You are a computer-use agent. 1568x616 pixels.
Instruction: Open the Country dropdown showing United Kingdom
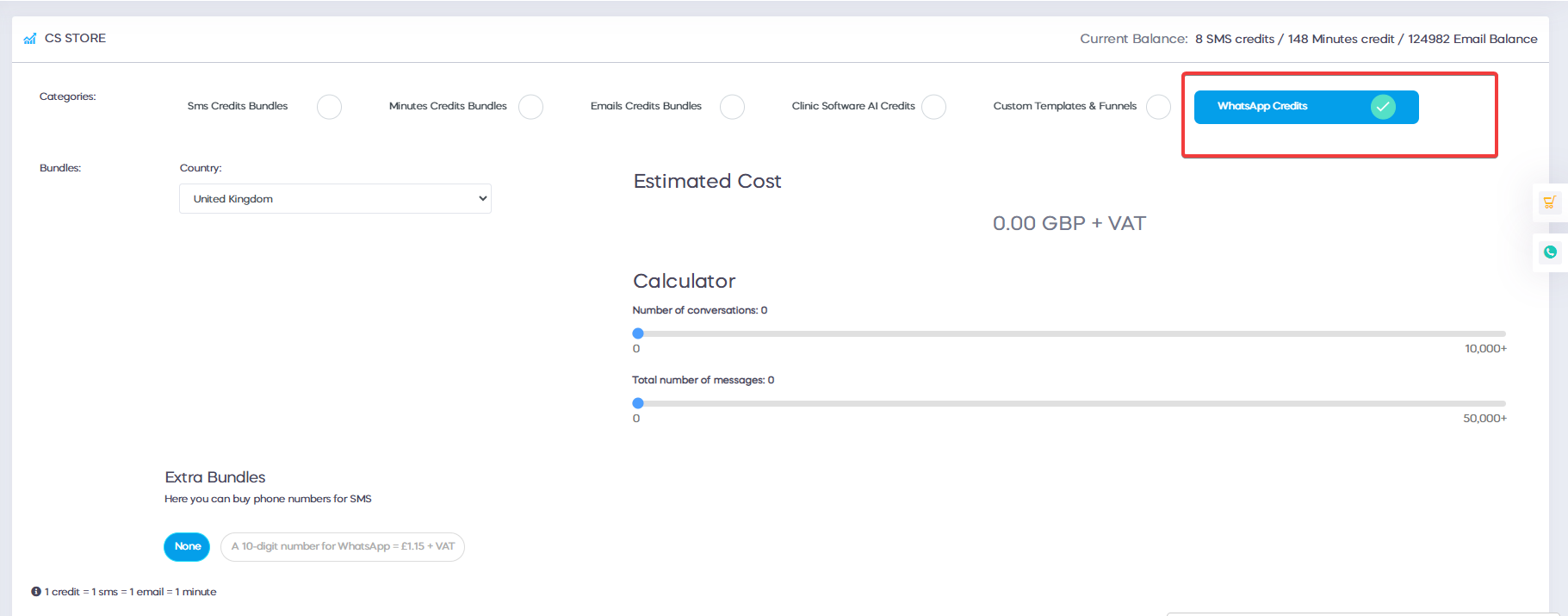(335, 199)
